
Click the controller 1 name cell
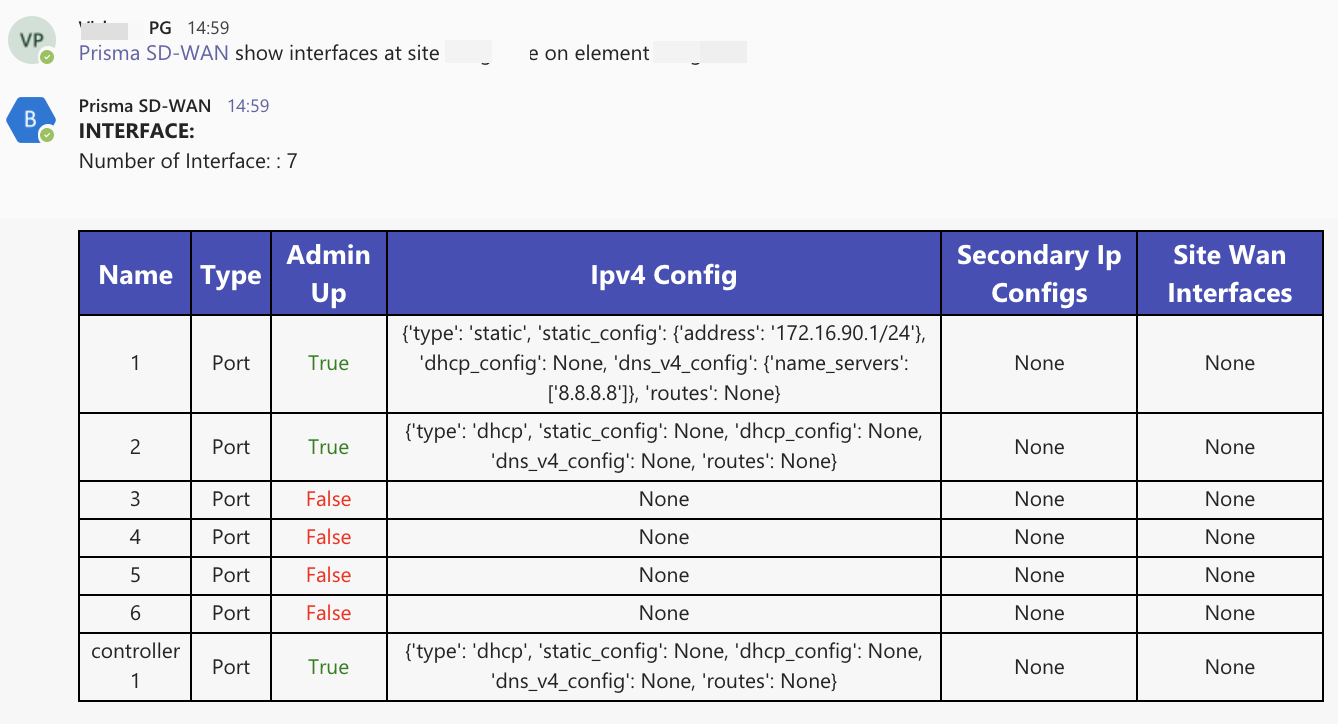135,666
